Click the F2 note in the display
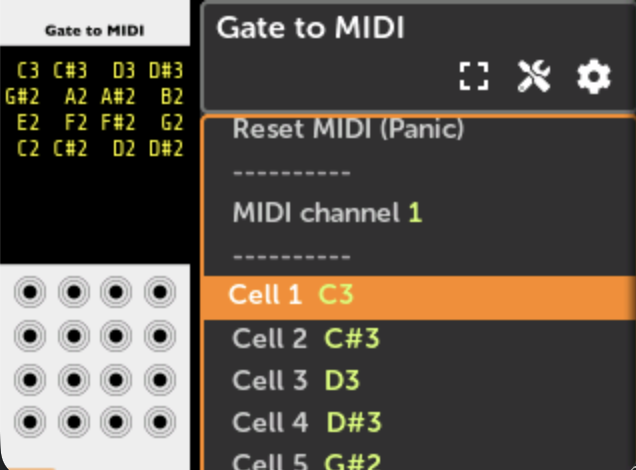Image resolution: width=636 pixels, height=470 pixels. (x=76, y=122)
